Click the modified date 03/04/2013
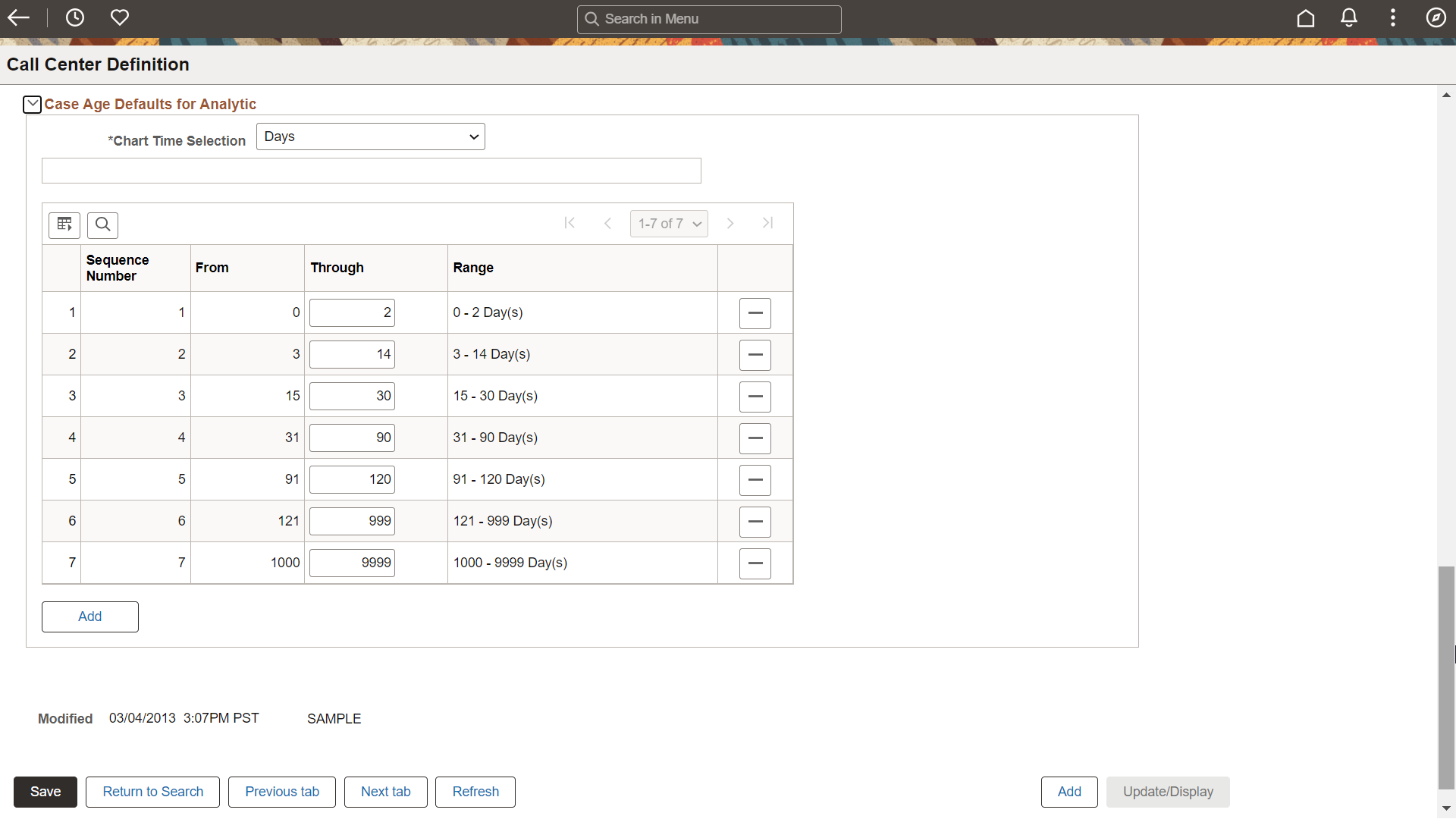1456x819 pixels. point(143,718)
